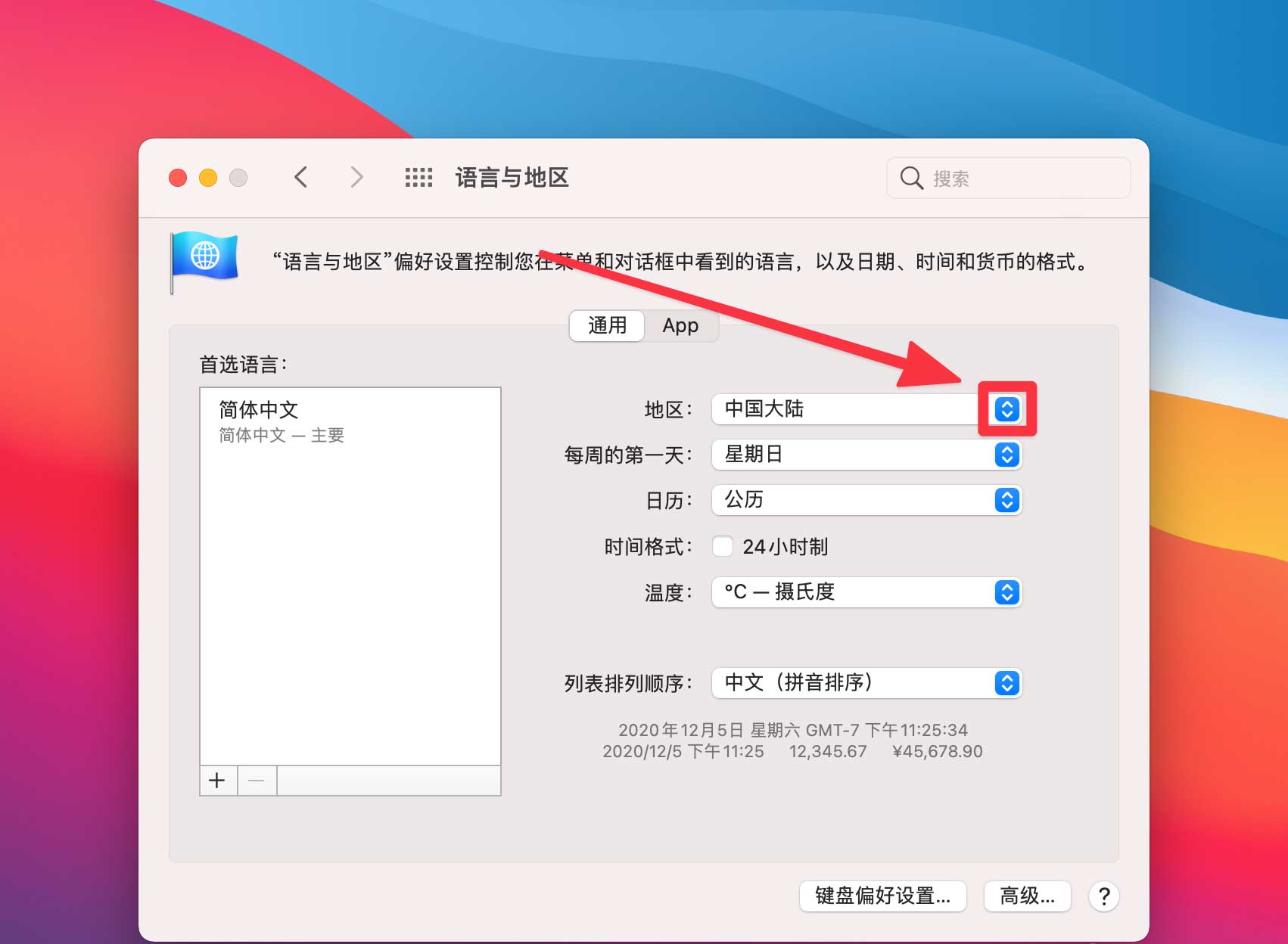Click the 搜索 search input field

point(1006,178)
